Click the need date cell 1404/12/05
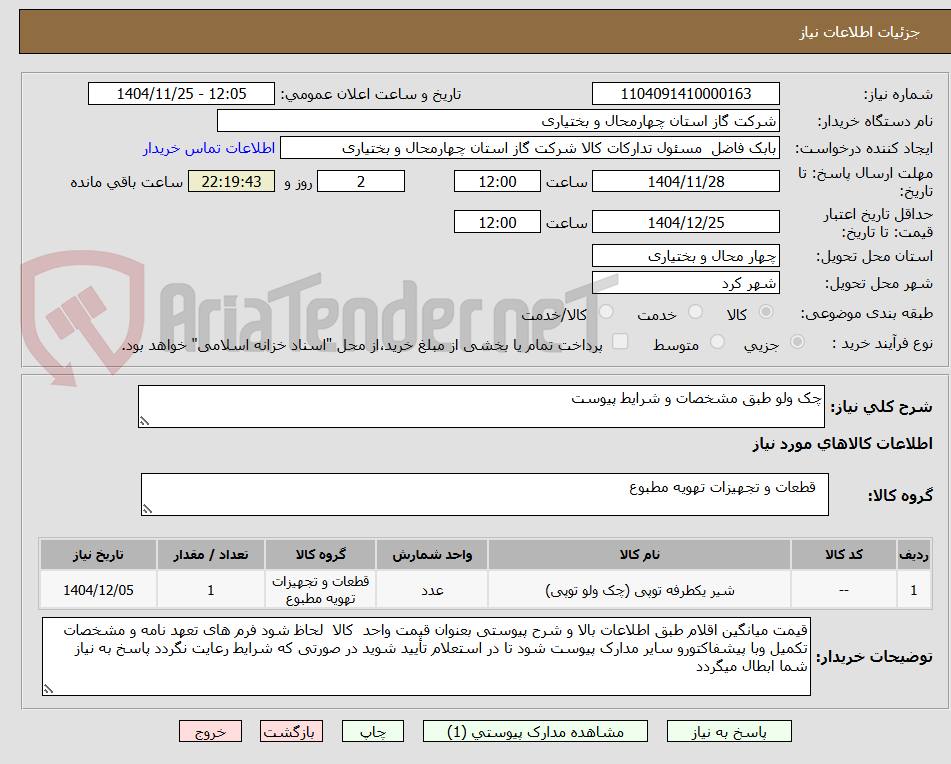The width and height of the screenshot is (951, 764). [98, 590]
